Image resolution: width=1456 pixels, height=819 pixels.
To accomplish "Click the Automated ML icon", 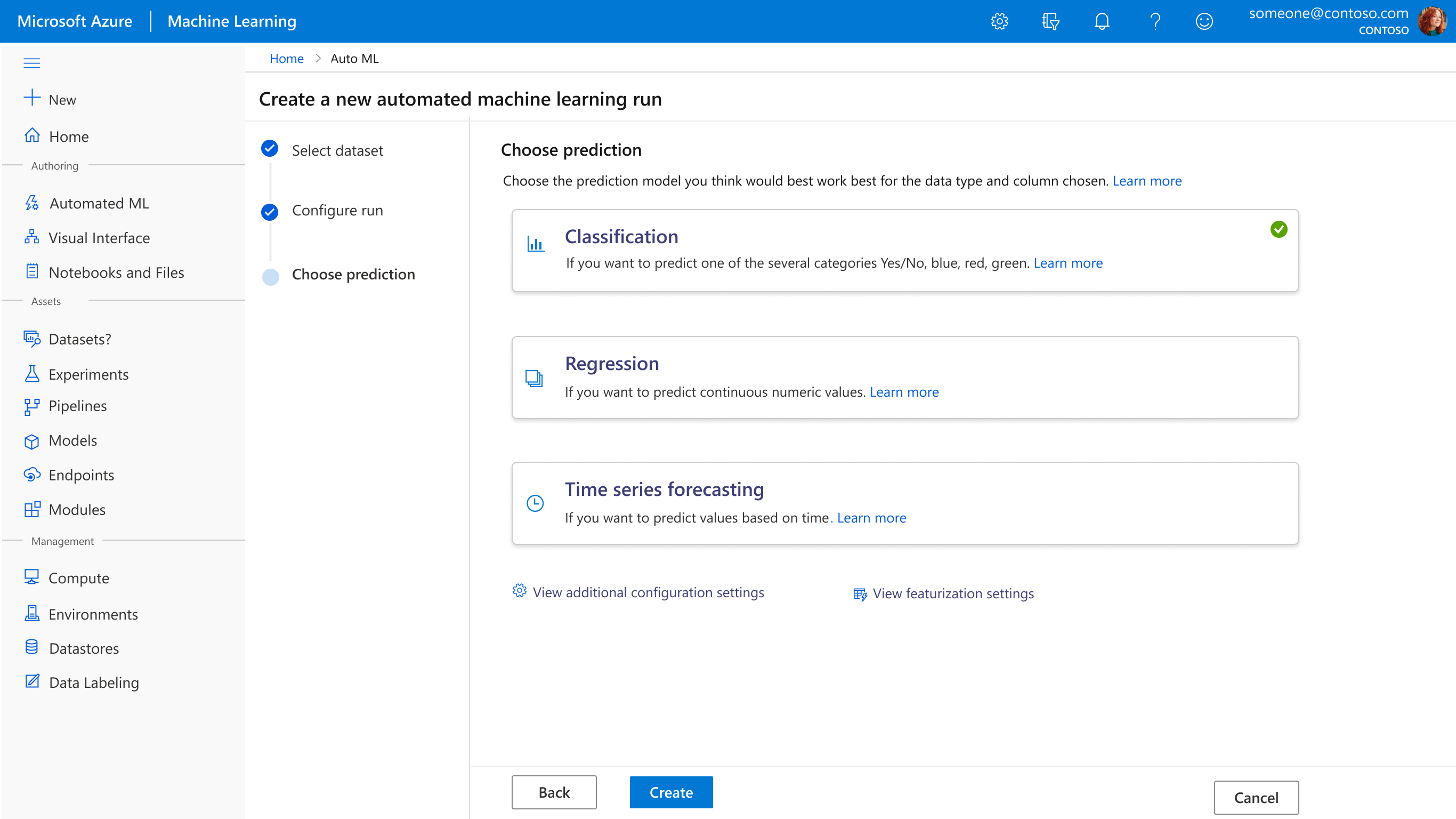I will coord(32,203).
